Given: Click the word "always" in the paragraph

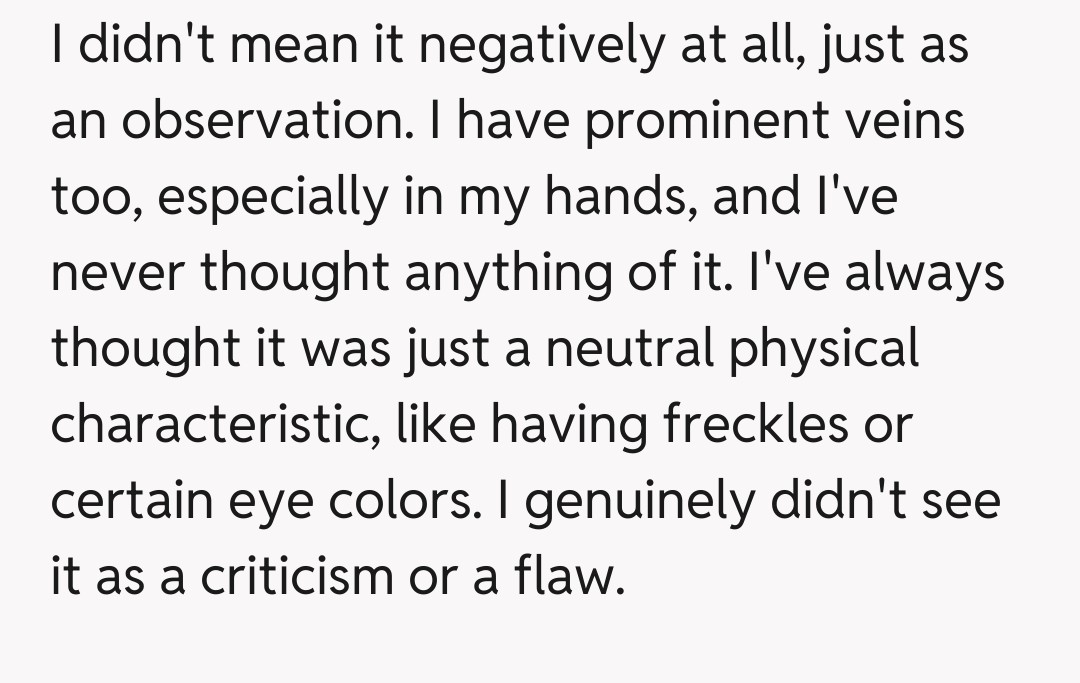Looking at the screenshot, I should [924, 274].
